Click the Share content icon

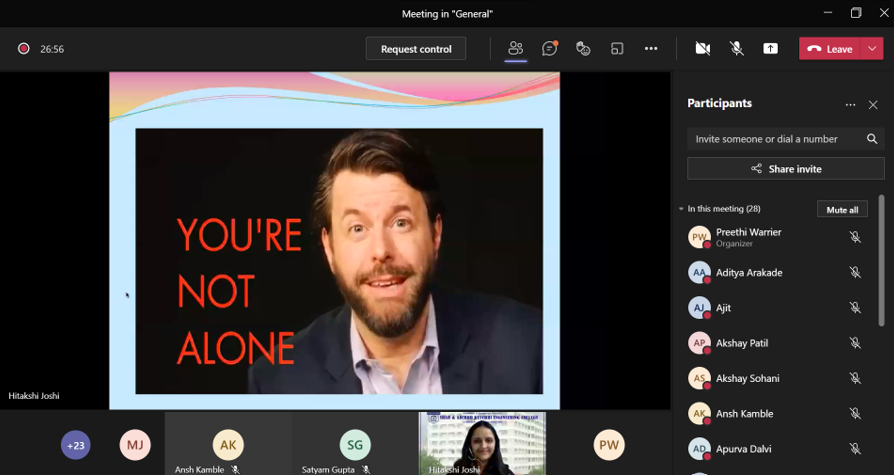point(770,48)
